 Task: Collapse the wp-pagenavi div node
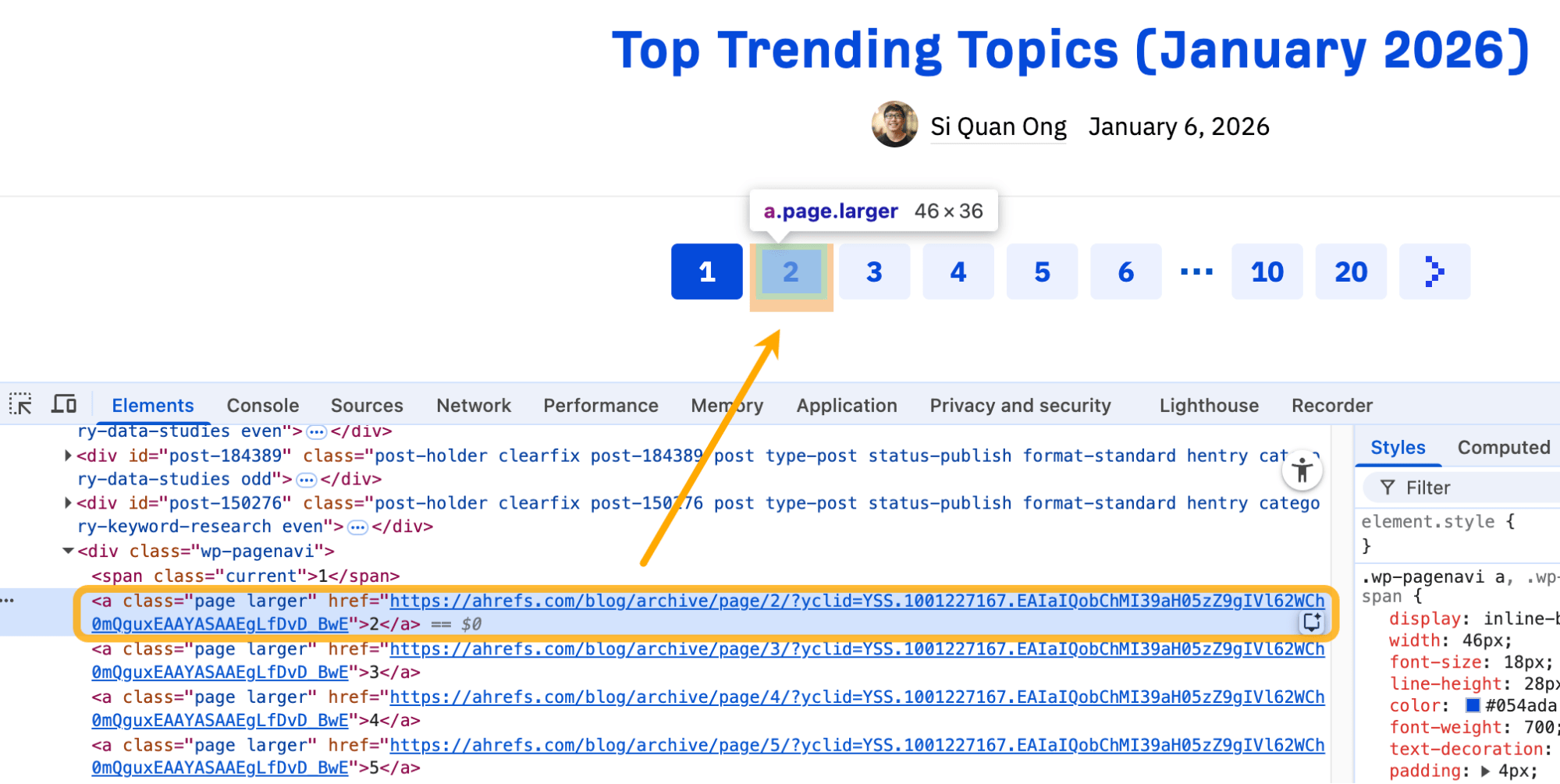(x=68, y=552)
